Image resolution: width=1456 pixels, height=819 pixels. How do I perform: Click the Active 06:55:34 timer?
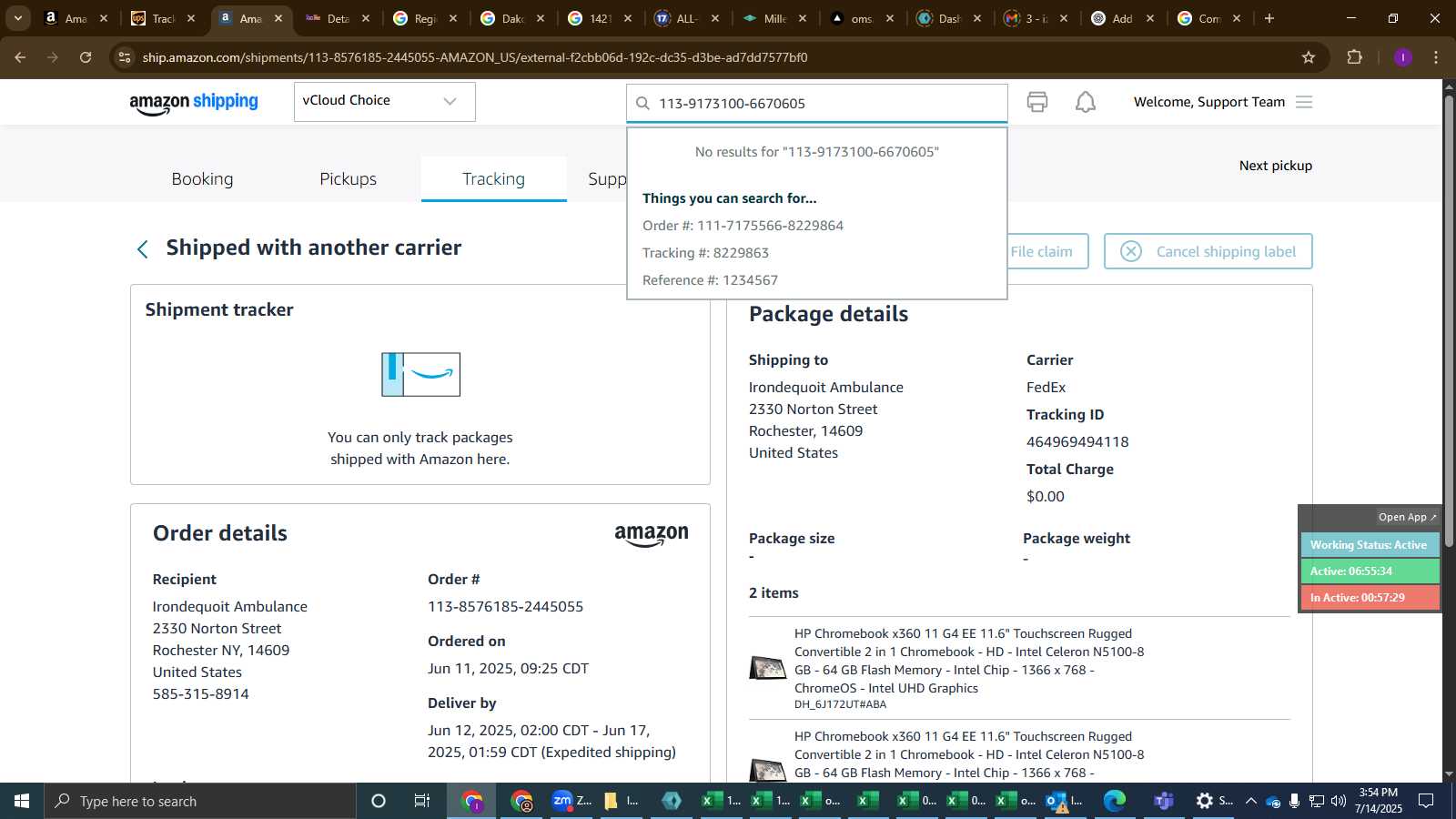pos(1370,571)
